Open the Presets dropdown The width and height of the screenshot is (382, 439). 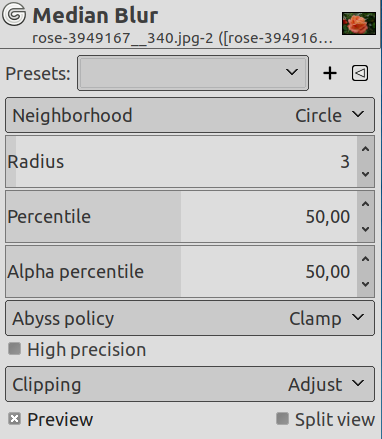pos(193,73)
